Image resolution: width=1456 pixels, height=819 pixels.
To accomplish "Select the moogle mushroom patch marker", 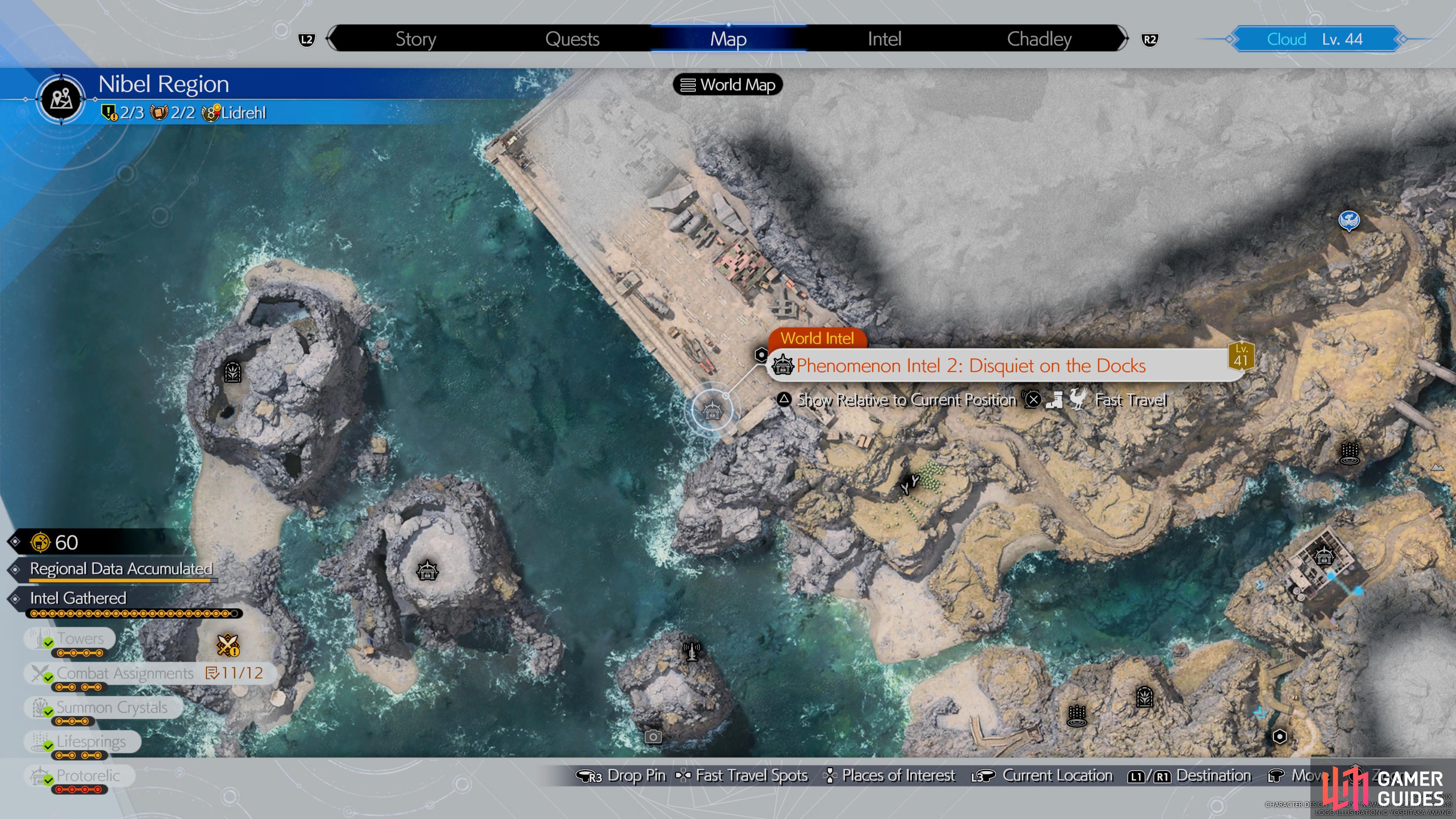I will [910, 485].
